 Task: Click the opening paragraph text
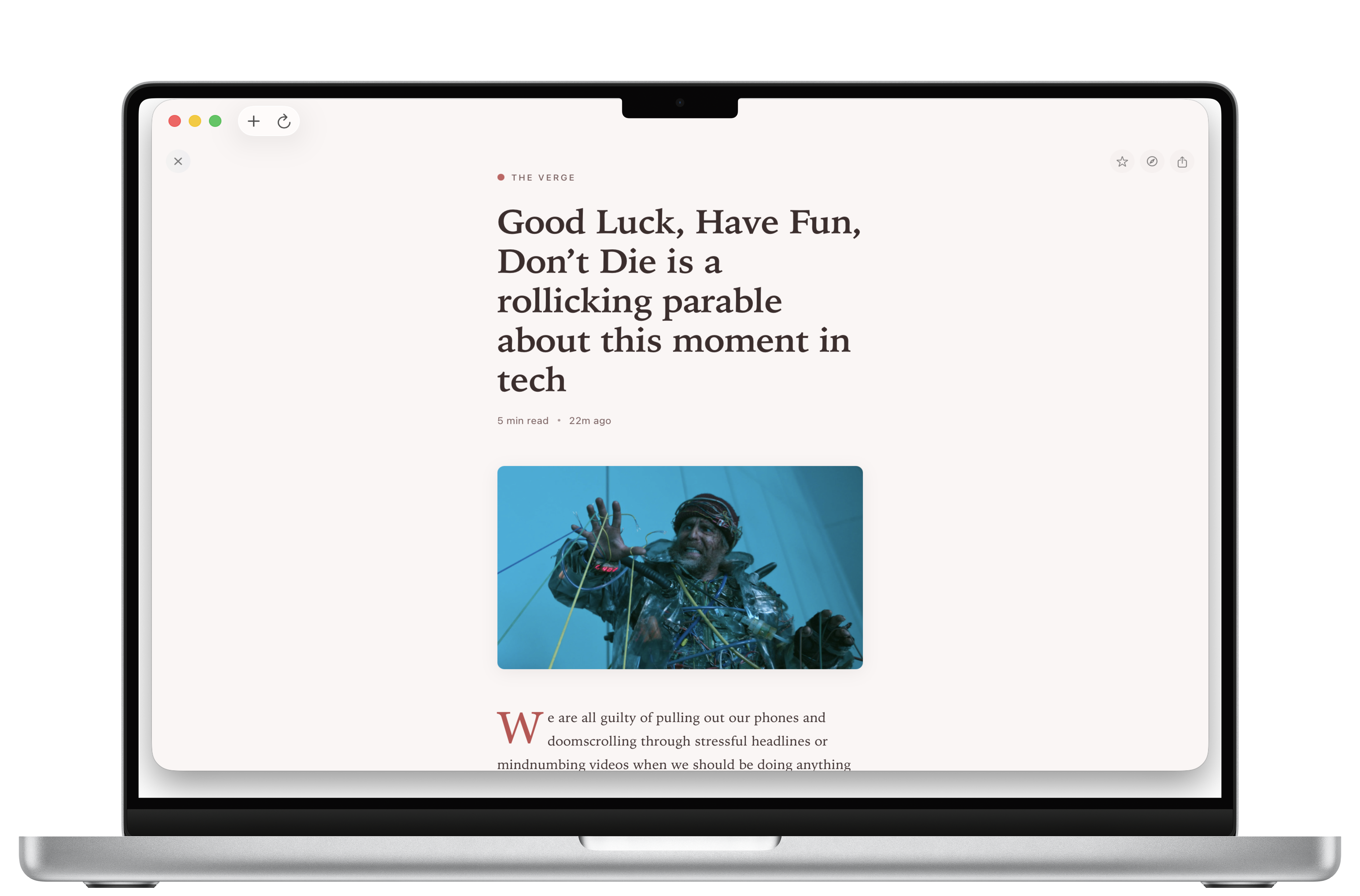686,718
